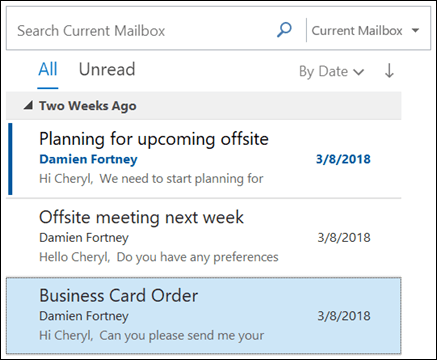The image size is (437, 360).
Task: Select the Business Card Order email
Action: [204, 315]
